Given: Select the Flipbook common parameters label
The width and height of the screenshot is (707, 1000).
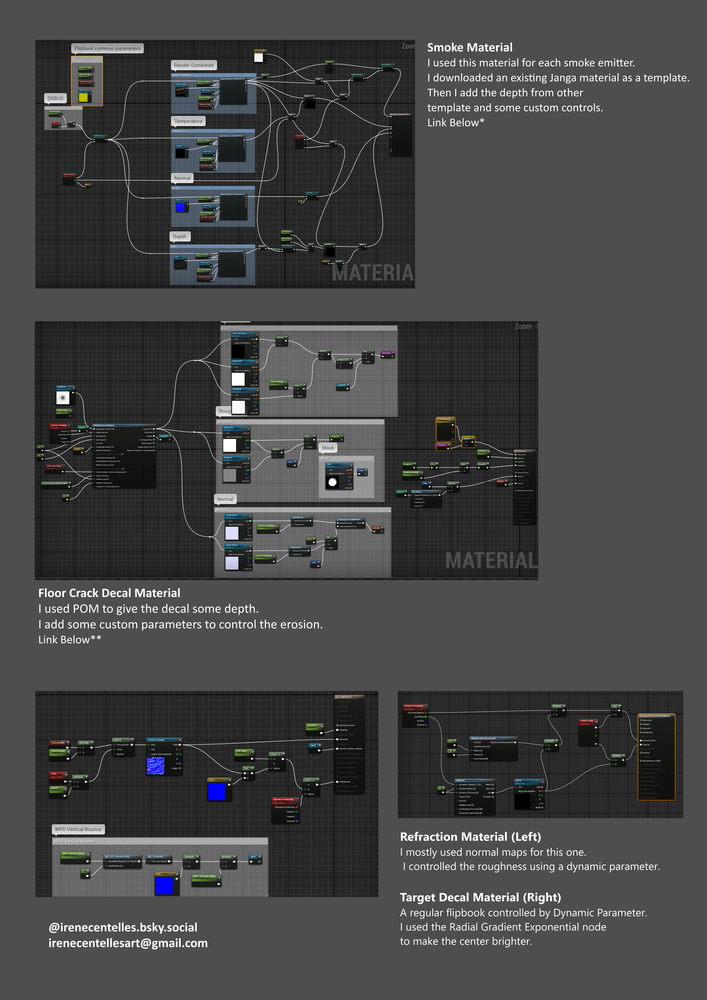Looking at the screenshot, I should (106, 48).
